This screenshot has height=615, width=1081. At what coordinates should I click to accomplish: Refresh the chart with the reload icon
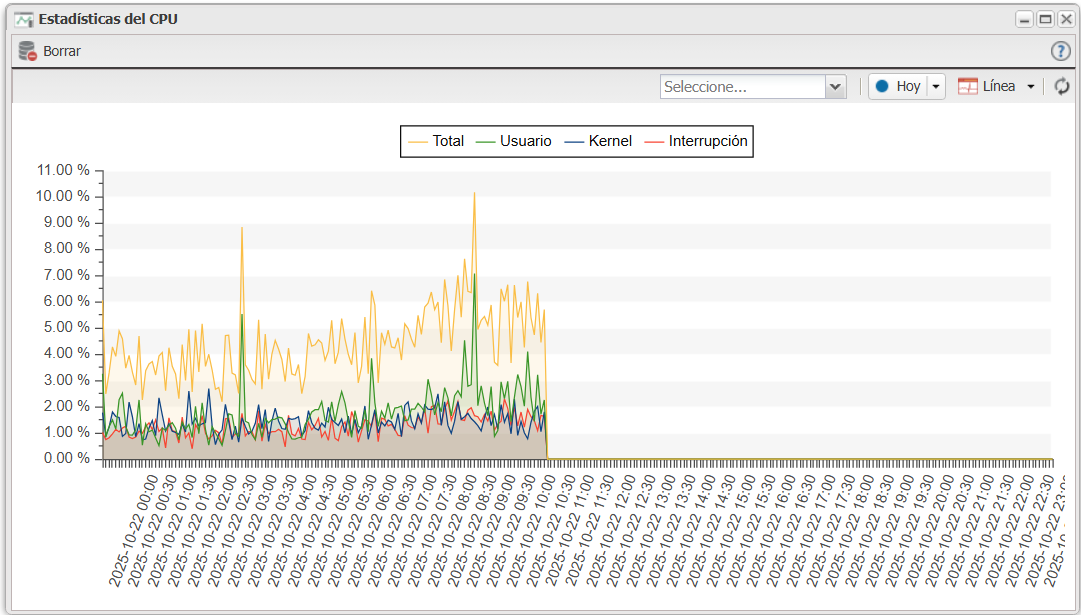click(1062, 87)
